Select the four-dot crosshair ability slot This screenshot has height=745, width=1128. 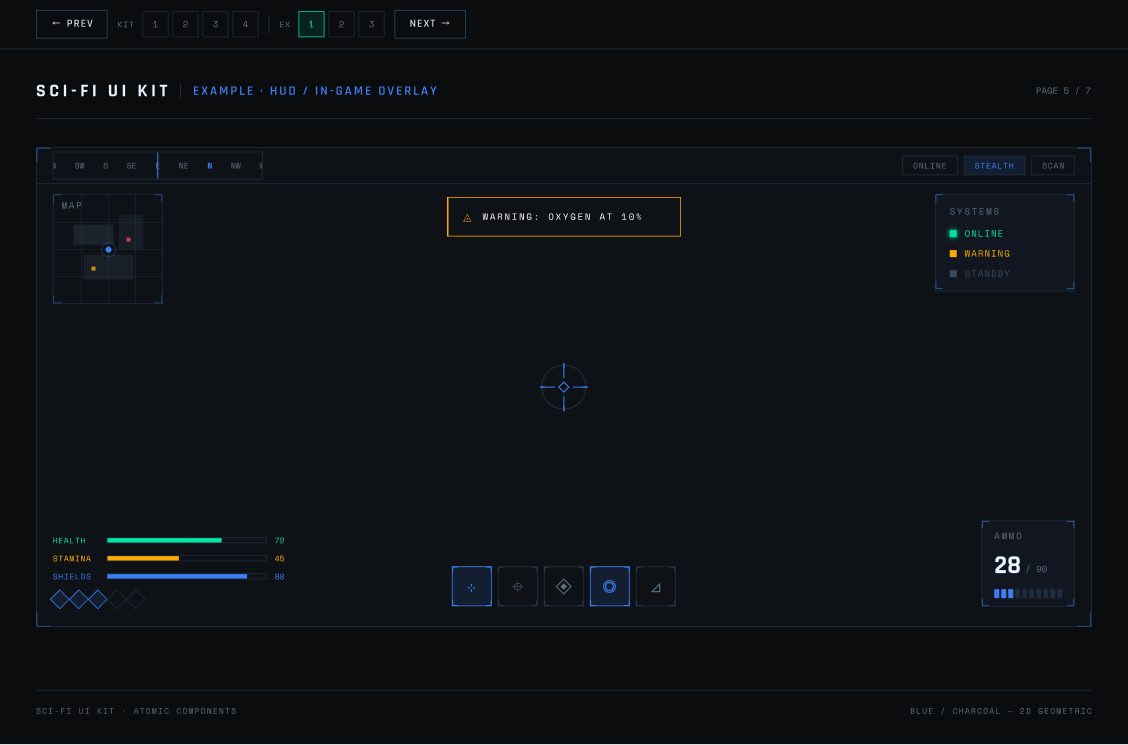(x=472, y=586)
